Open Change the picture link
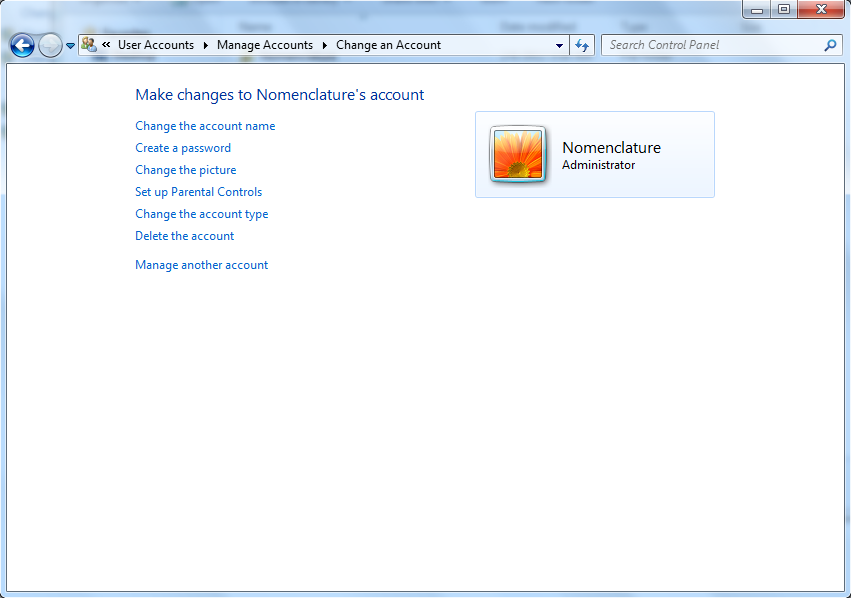Image resolution: width=851 pixels, height=598 pixels. tap(186, 170)
